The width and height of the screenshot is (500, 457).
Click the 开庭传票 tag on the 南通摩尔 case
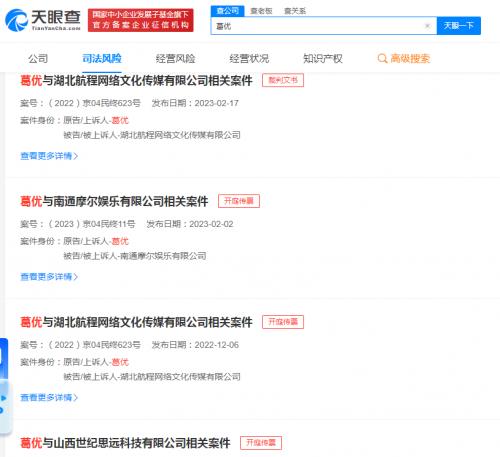(x=239, y=201)
